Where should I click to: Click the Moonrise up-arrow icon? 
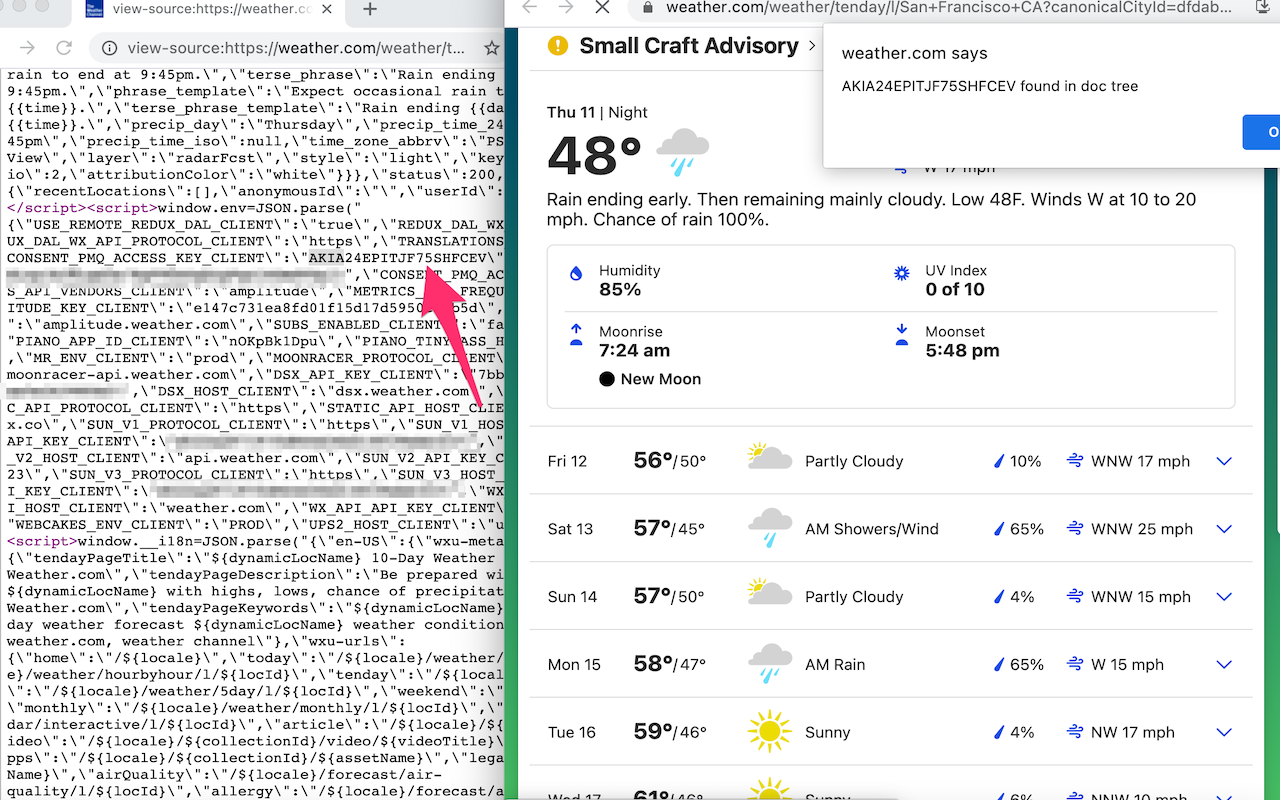[x=576, y=335]
